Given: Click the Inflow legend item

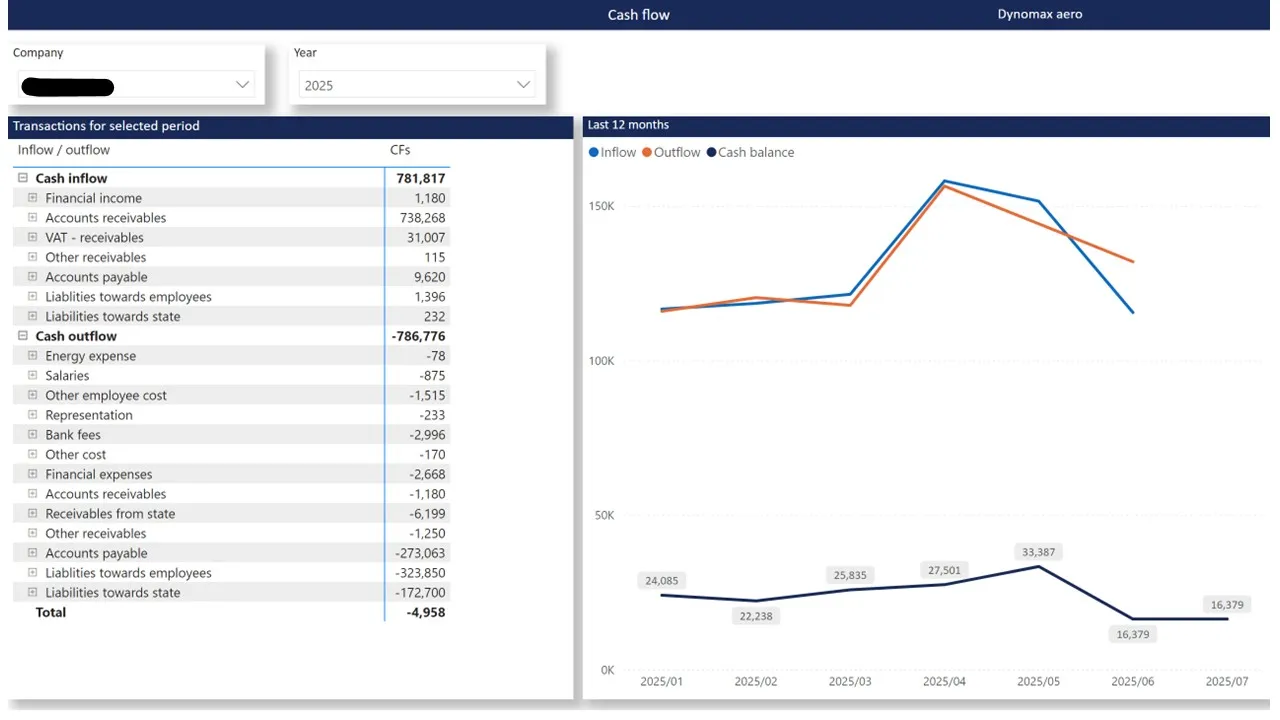Looking at the screenshot, I should pos(612,152).
